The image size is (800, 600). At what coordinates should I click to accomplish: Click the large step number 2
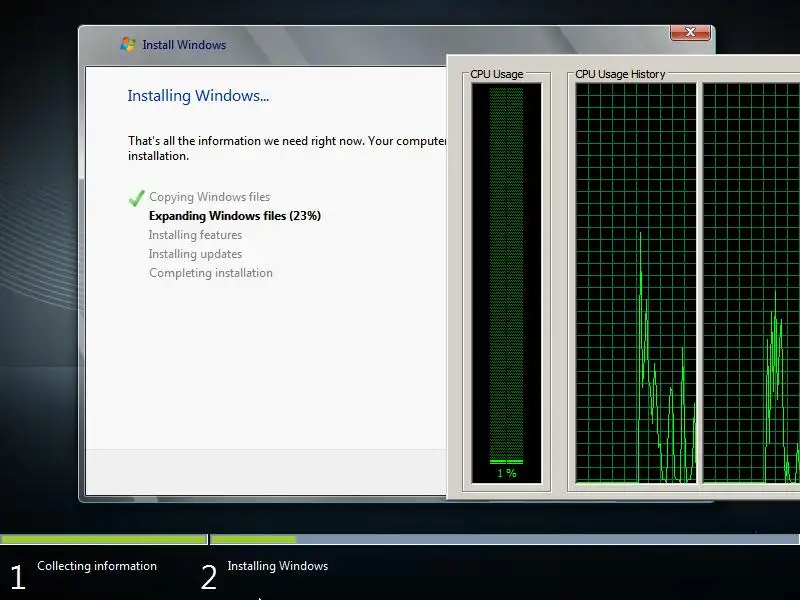[x=209, y=578]
